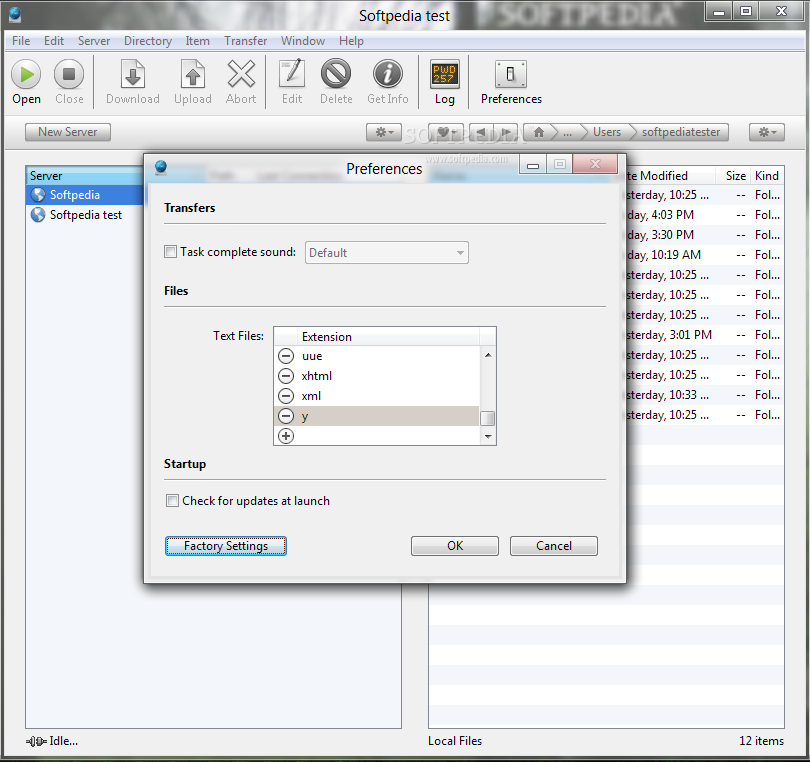
Task: Click the Download toolbar icon
Action: point(133,74)
